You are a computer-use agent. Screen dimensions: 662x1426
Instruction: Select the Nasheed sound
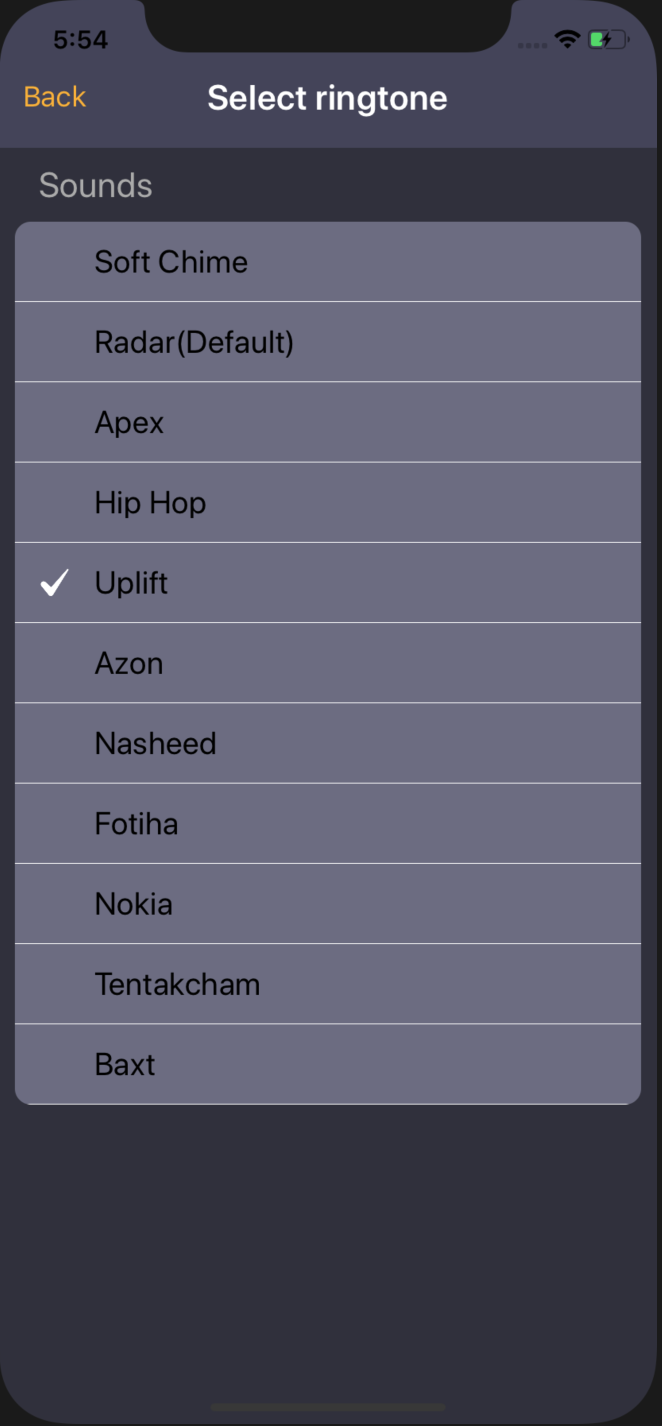click(328, 743)
